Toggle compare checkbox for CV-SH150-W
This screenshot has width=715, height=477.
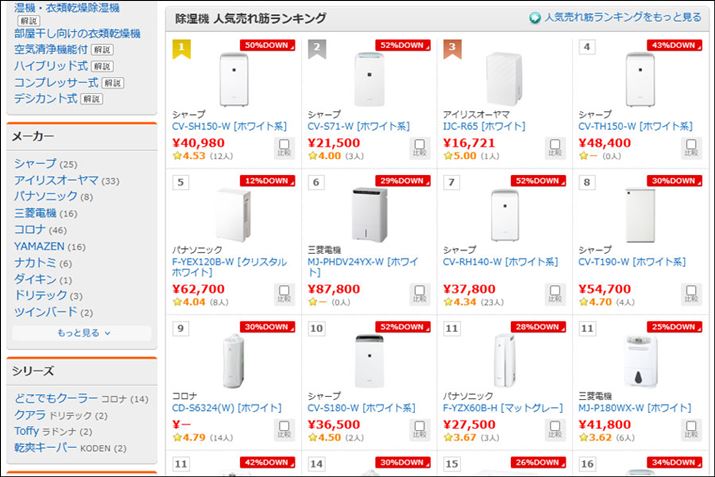pyautogui.click(x=284, y=148)
